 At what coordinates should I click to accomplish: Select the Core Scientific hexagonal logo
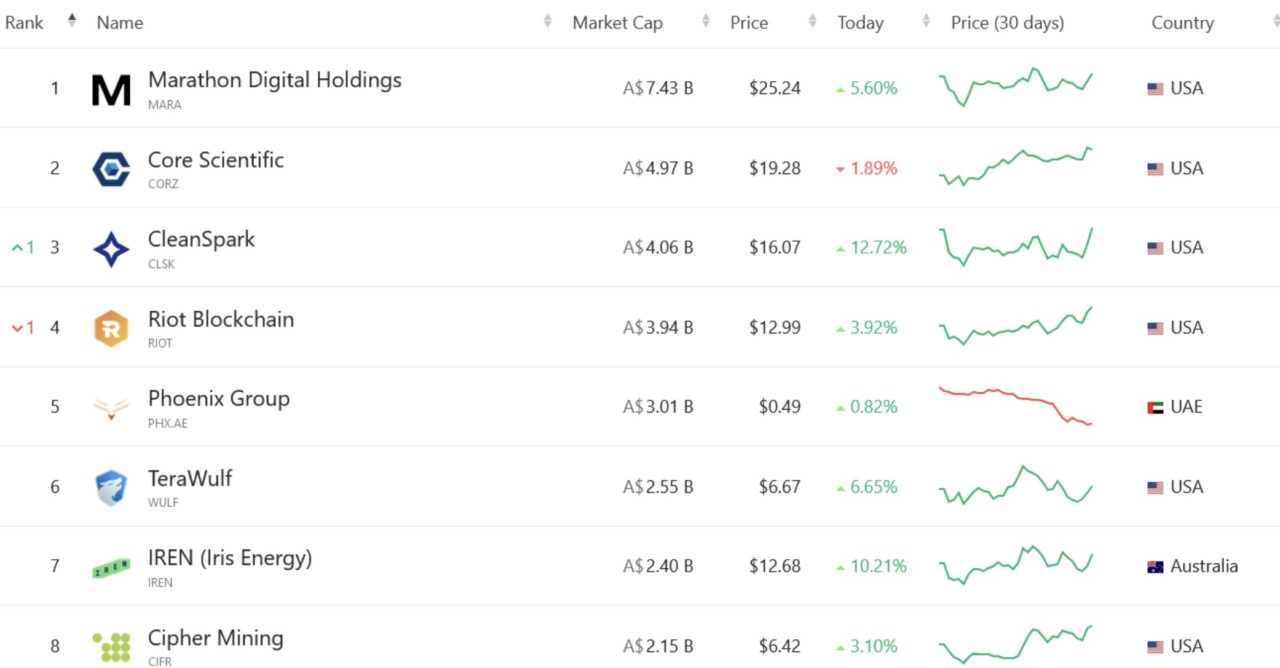[x=110, y=167]
